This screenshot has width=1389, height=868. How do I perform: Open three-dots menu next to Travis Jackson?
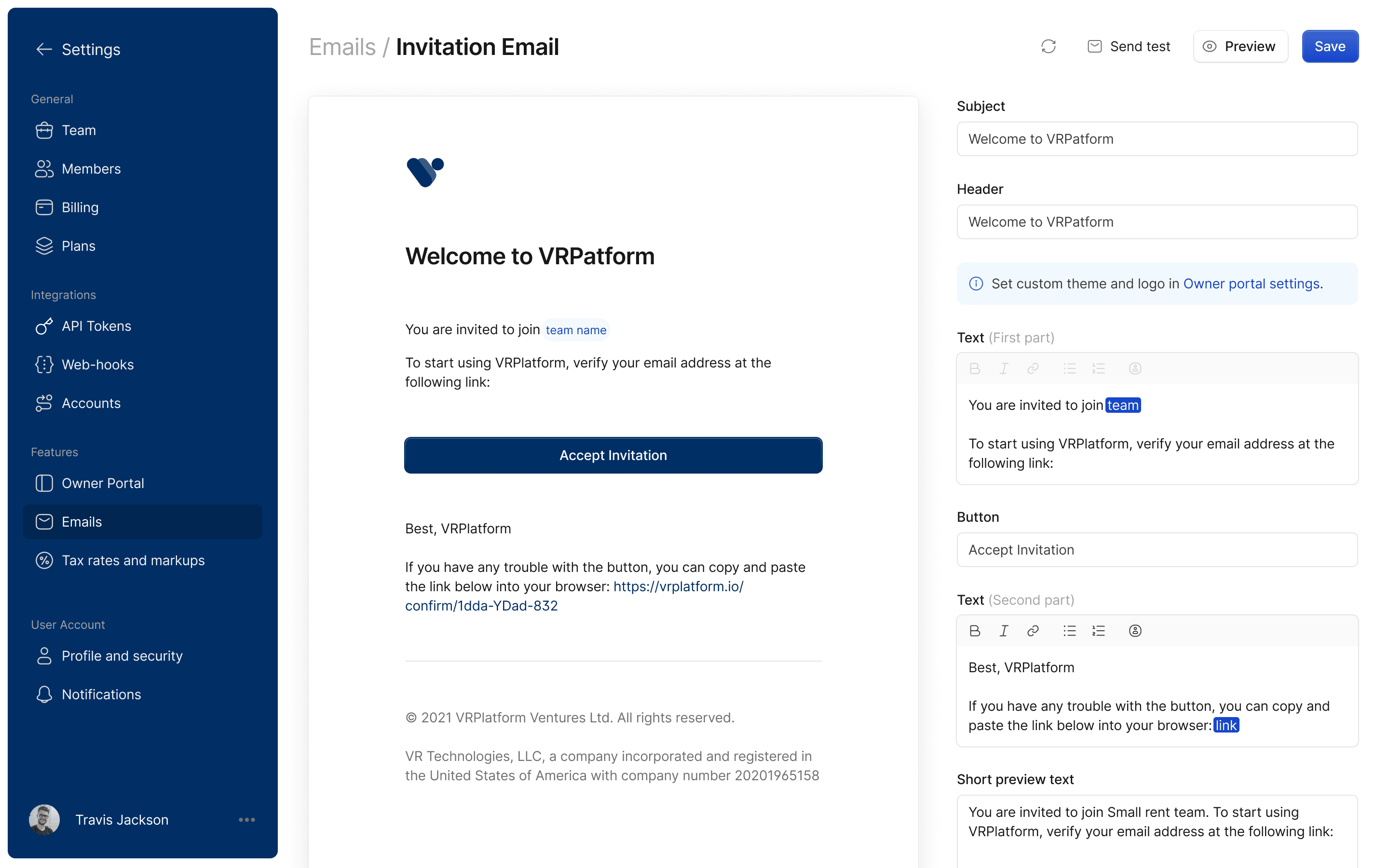(x=247, y=820)
